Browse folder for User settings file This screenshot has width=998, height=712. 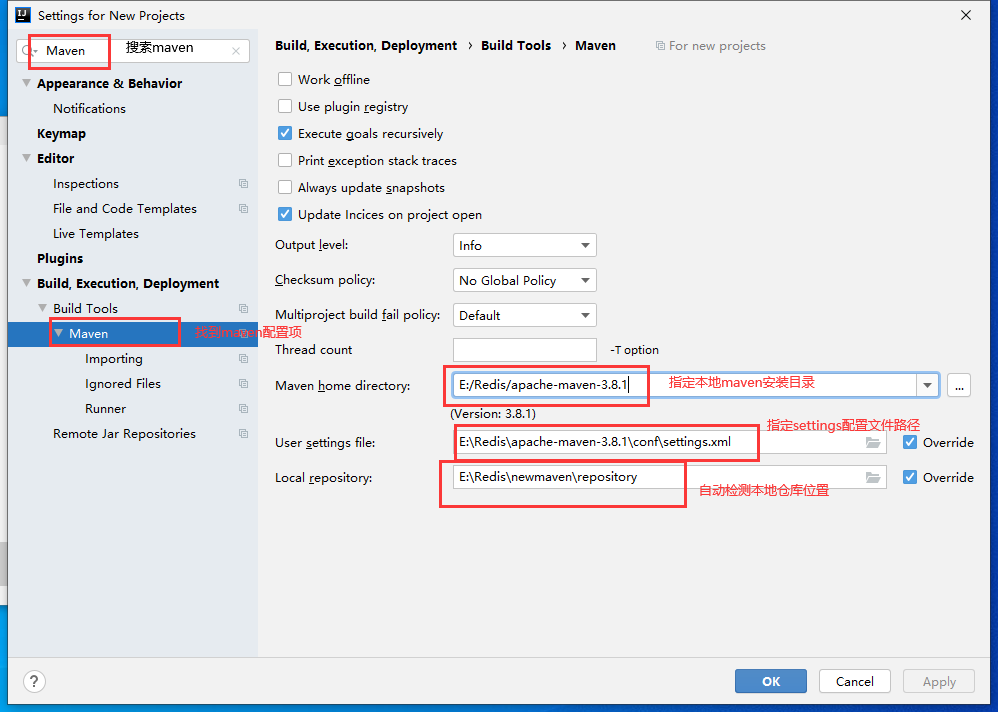pos(873,442)
